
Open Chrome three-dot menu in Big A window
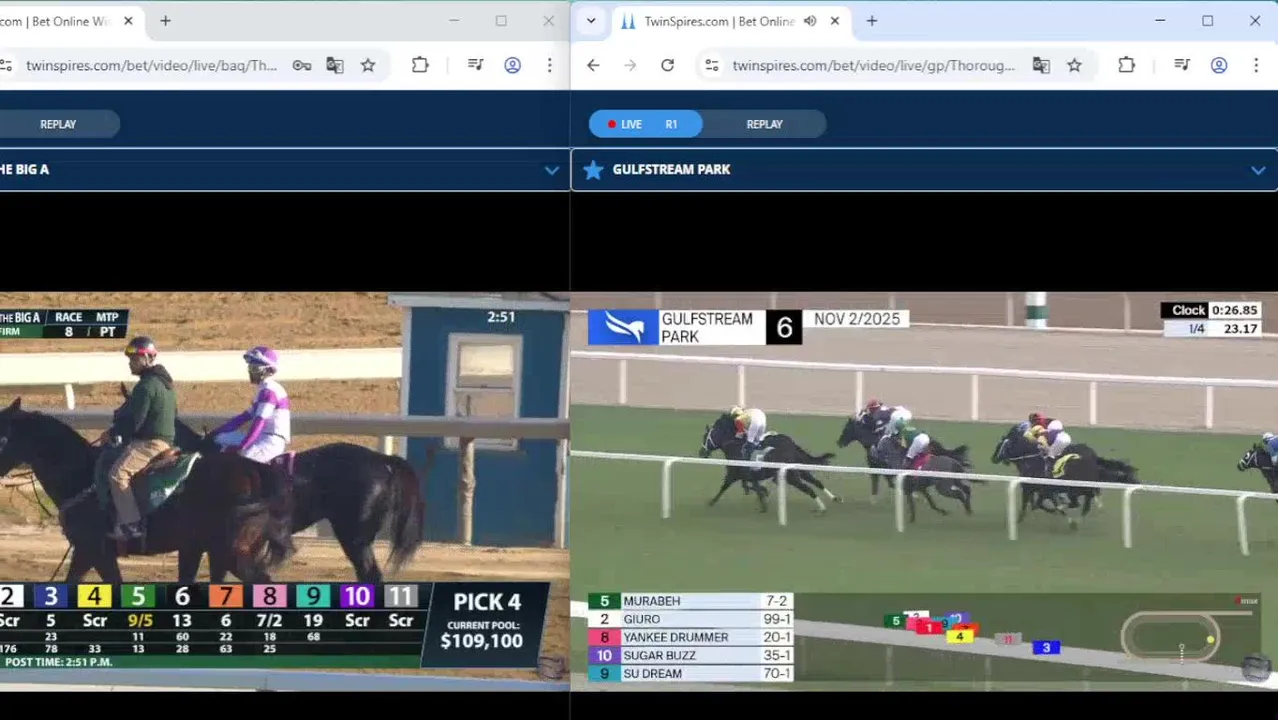click(x=549, y=65)
